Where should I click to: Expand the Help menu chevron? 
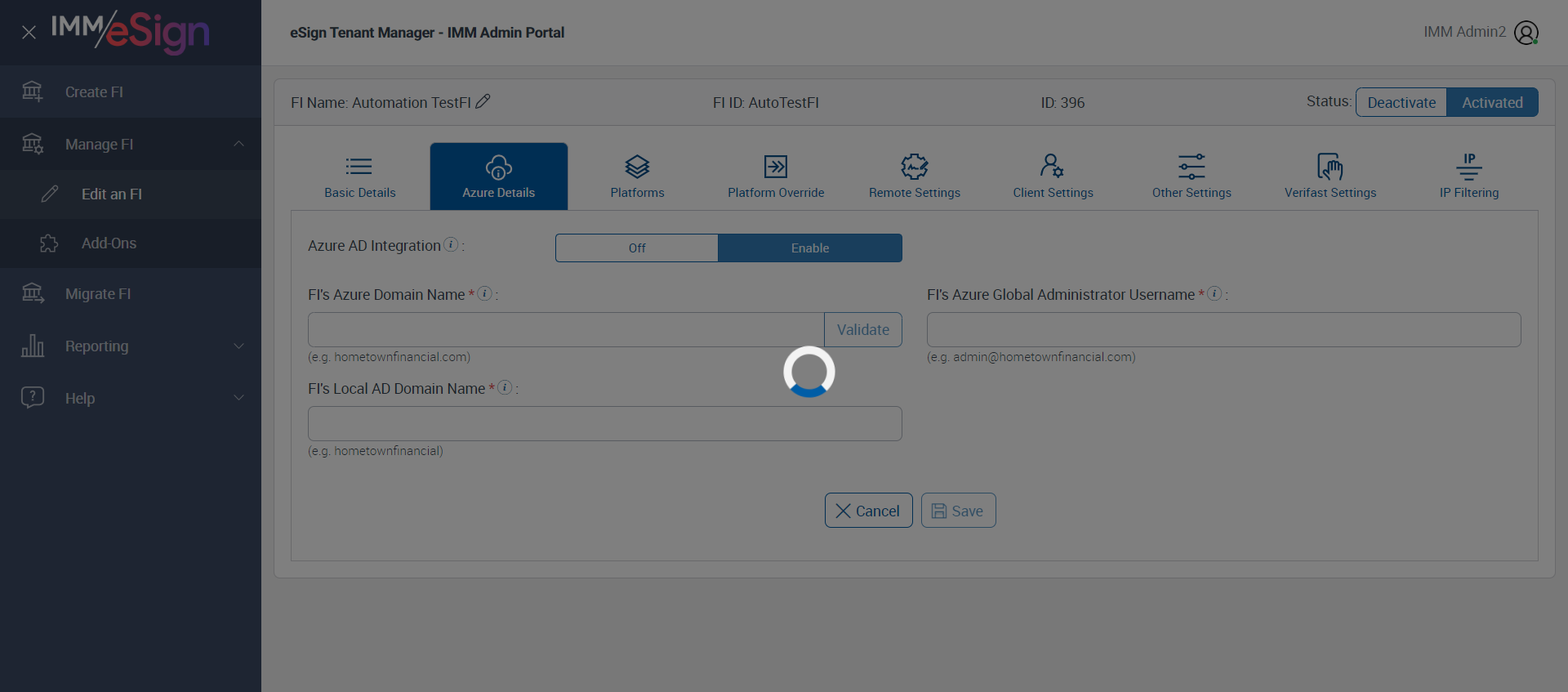tap(238, 398)
